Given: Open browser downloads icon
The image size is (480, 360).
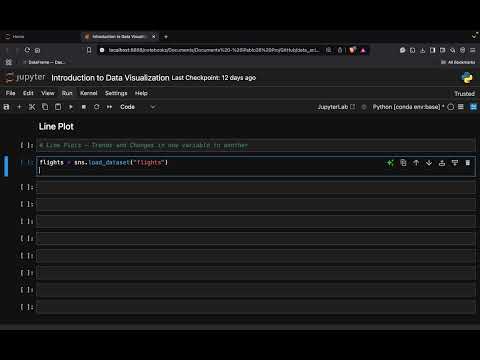Looking at the screenshot, I should point(423,50).
